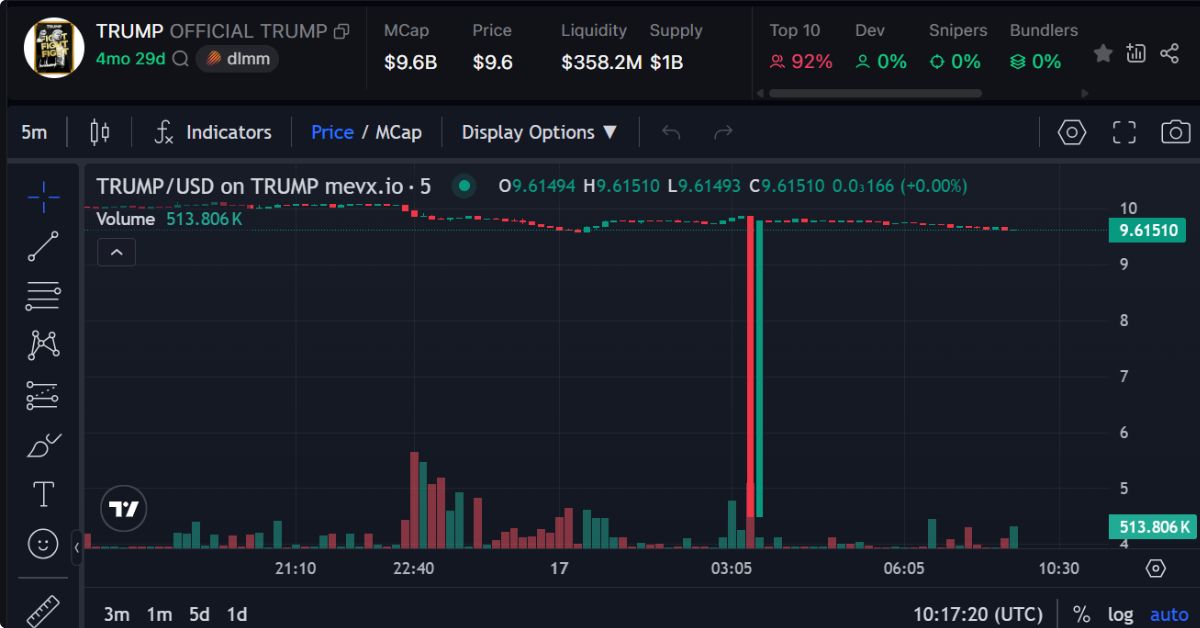Open the timezone menu showing 10:17:20 (UTC)

(x=978, y=614)
